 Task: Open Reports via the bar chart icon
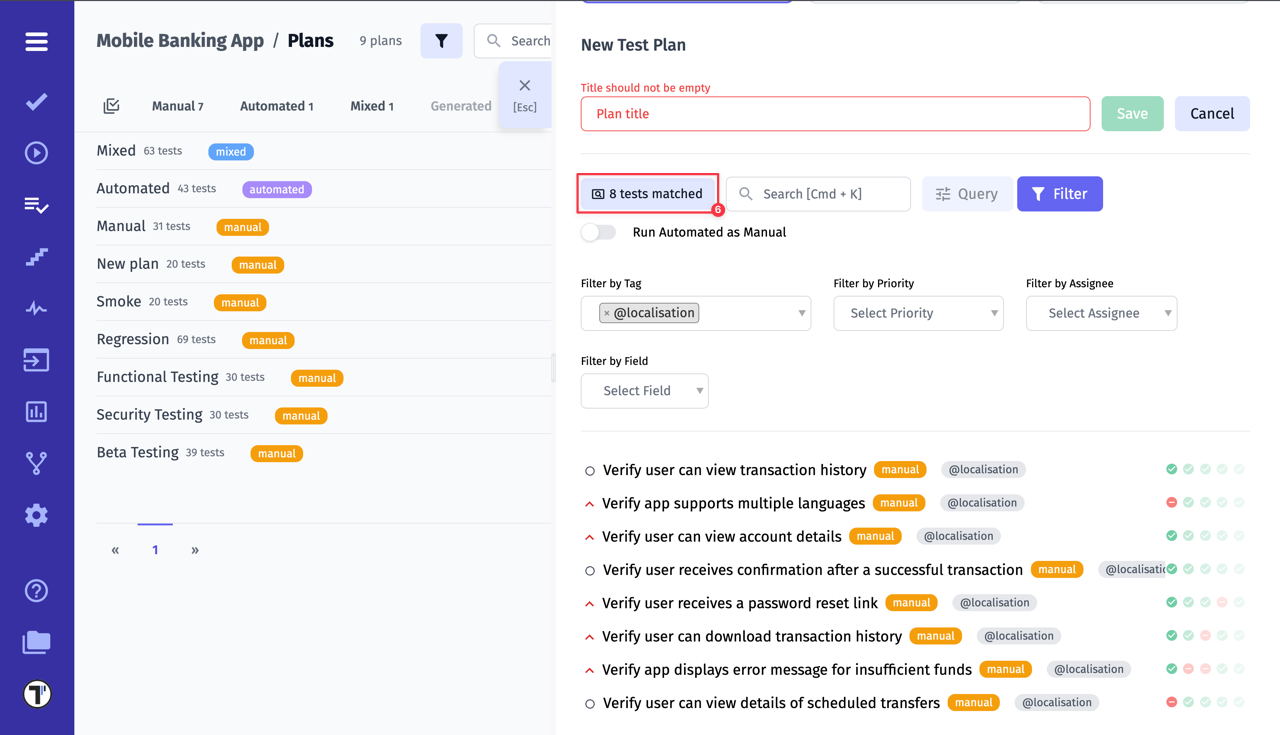pos(36,411)
